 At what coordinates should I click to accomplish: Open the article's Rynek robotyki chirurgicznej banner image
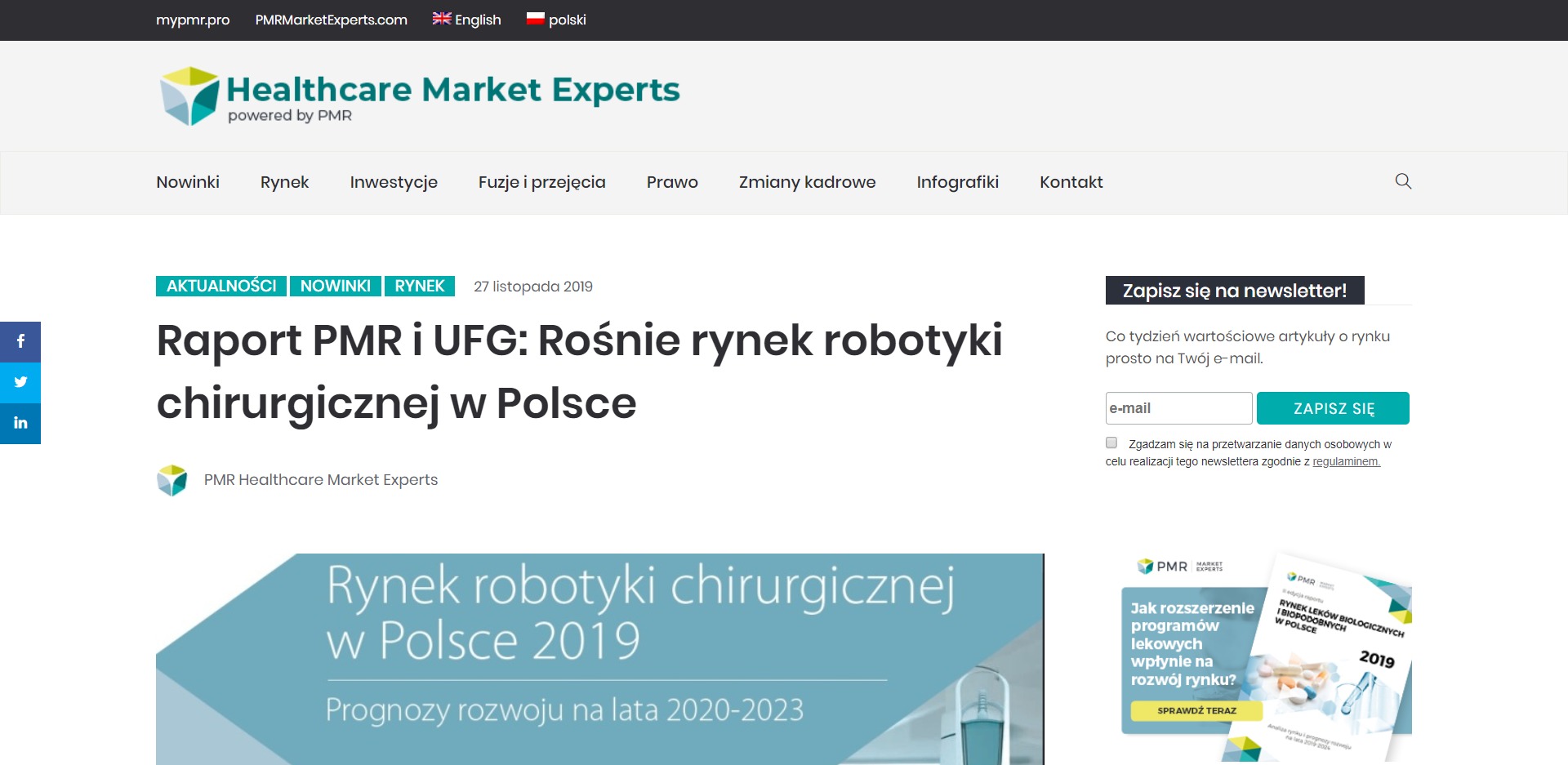click(600, 659)
